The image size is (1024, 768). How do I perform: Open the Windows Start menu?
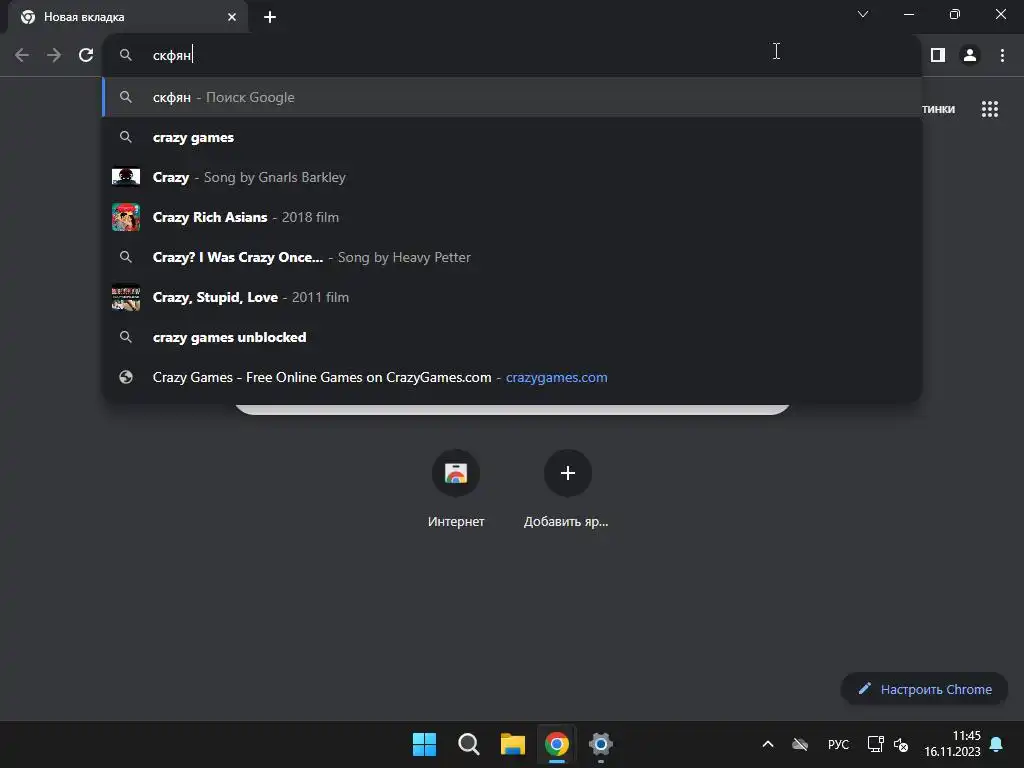tap(424, 744)
